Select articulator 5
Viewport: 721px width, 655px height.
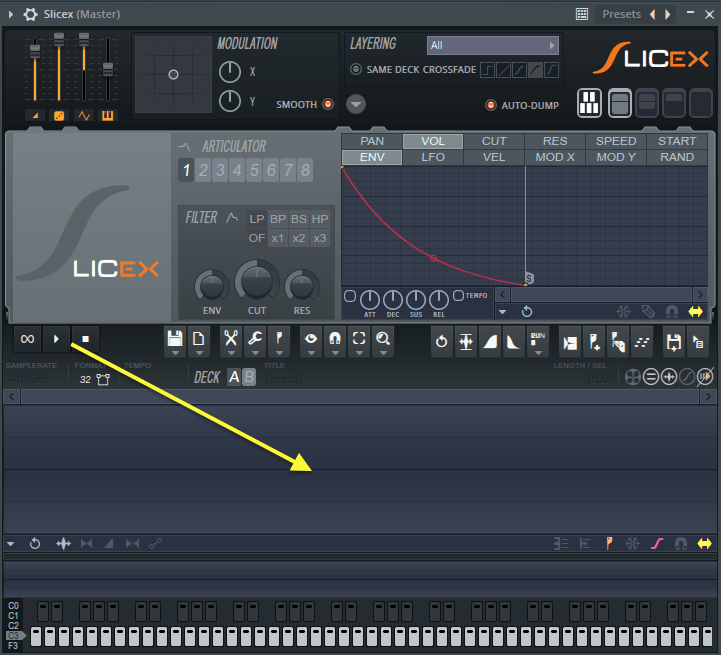pyautogui.click(x=254, y=170)
